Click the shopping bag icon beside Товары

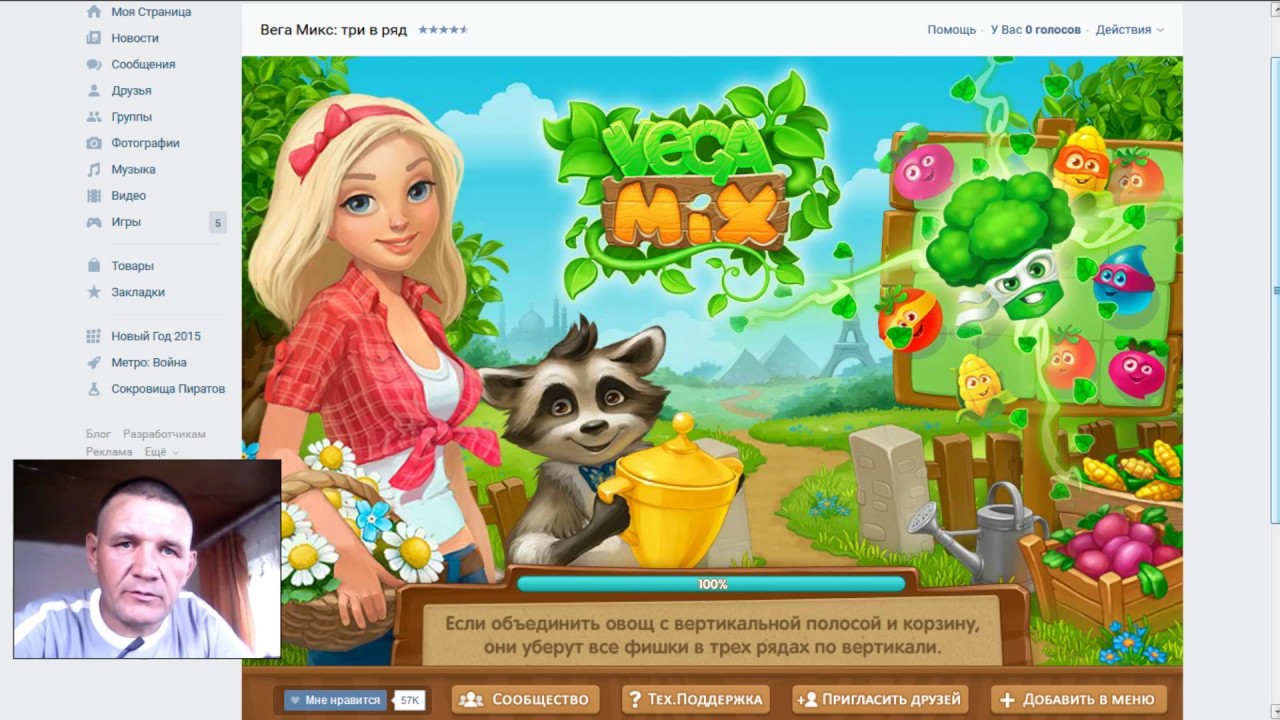pos(94,266)
